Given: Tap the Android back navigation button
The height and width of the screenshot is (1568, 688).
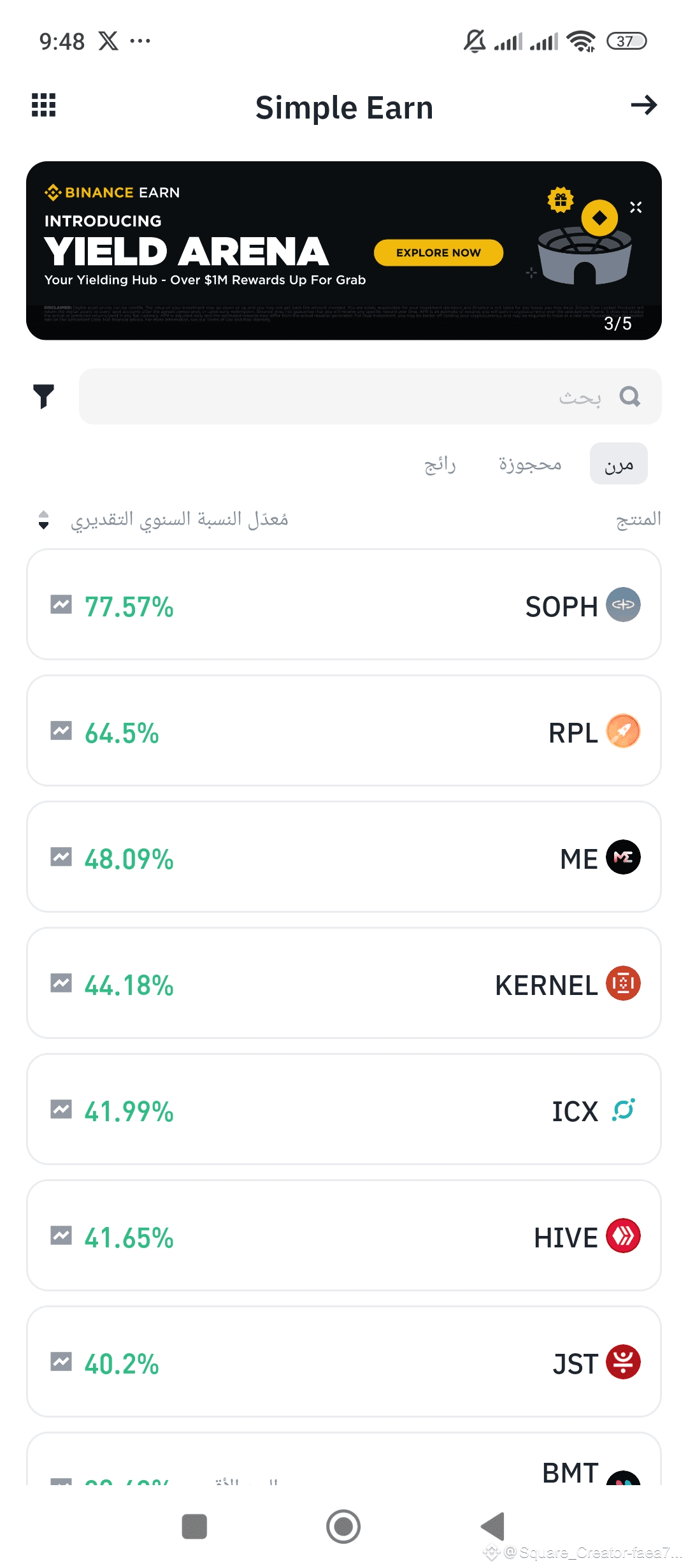Looking at the screenshot, I should click(492, 1527).
